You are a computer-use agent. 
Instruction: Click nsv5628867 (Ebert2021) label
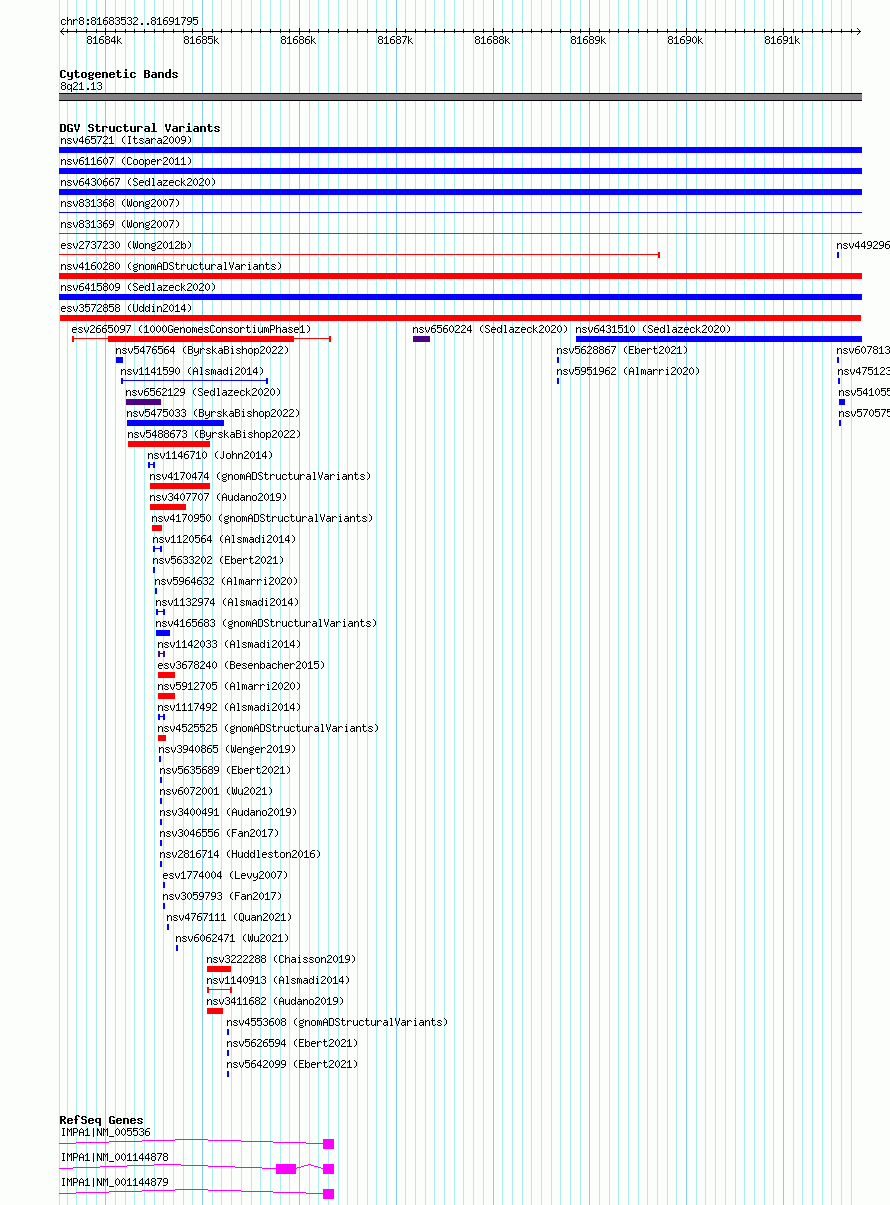[x=622, y=350]
